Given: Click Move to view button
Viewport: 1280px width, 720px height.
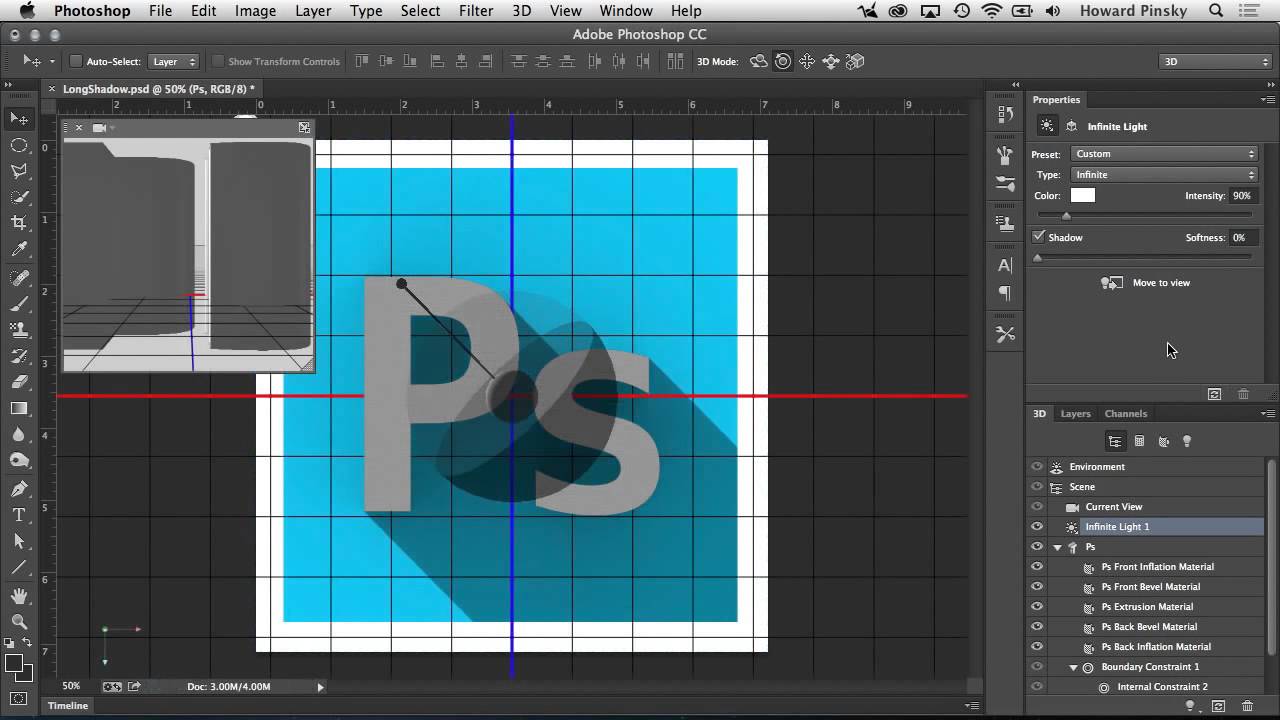Looking at the screenshot, I should click(x=1145, y=283).
